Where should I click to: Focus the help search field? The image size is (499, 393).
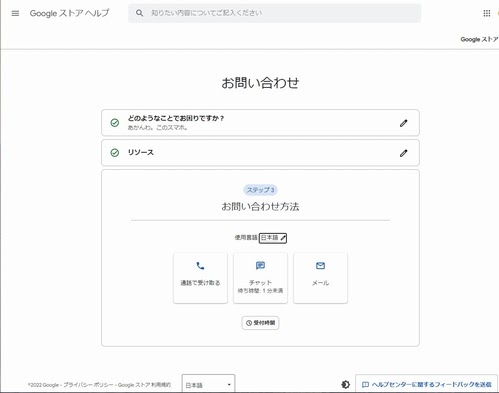[275, 13]
